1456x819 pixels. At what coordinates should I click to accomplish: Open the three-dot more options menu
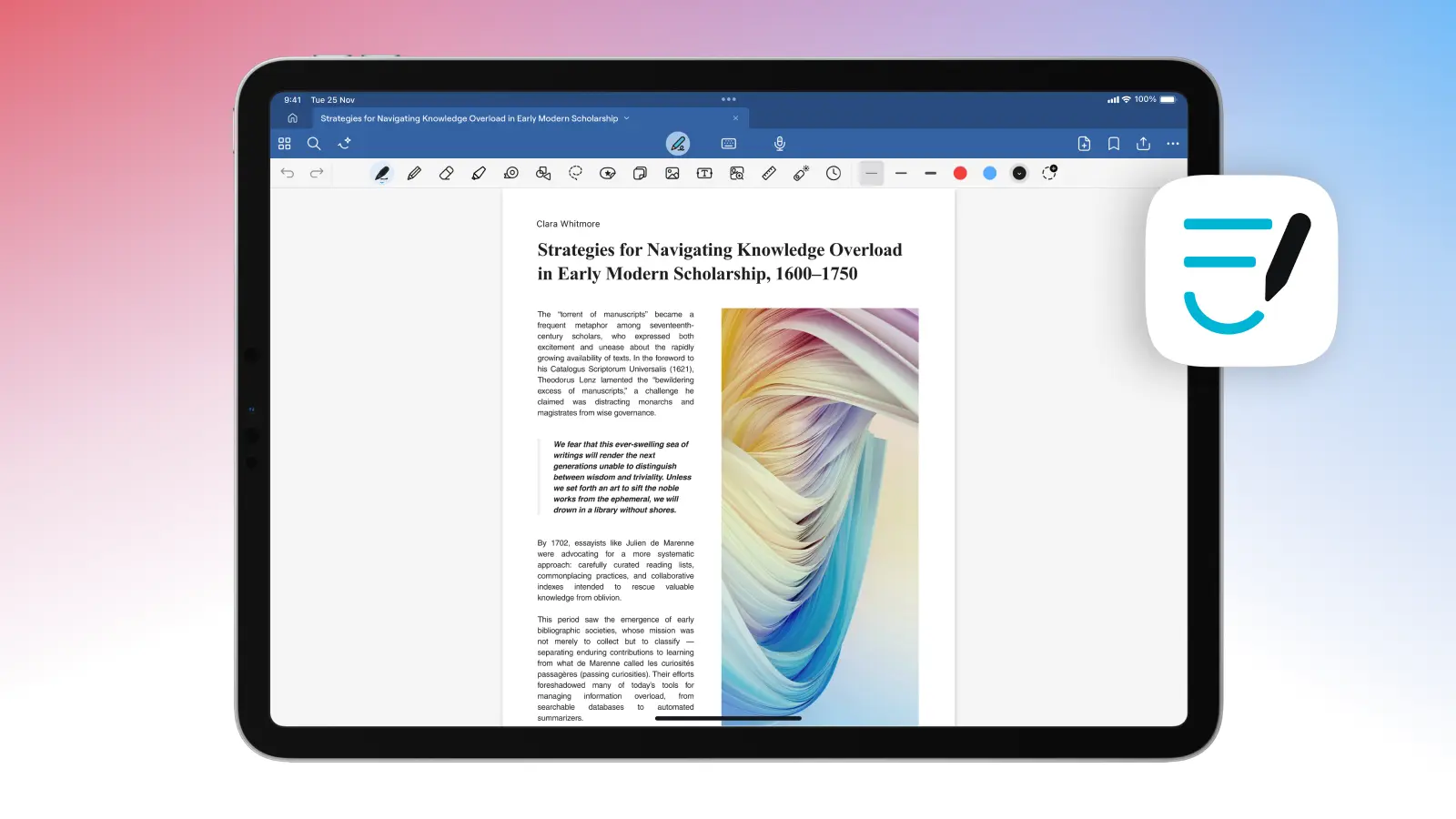(x=1173, y=144)
